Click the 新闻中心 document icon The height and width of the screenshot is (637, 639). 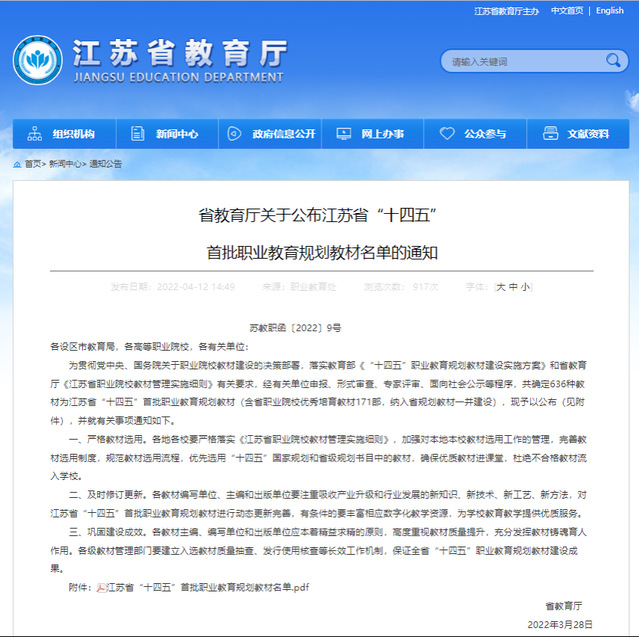click(138, 134)
